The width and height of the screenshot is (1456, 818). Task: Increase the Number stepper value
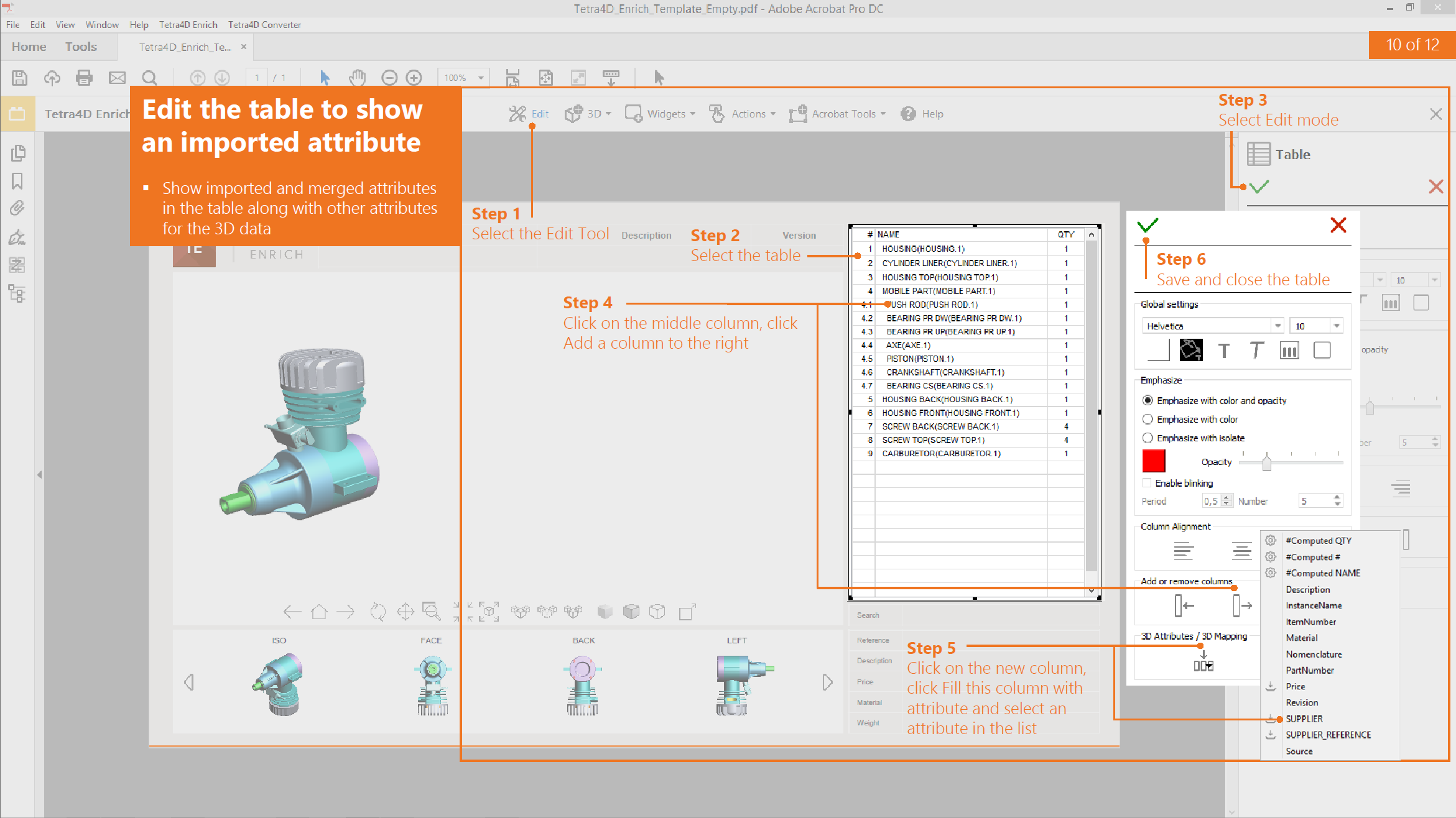[x=1337, y=497]
